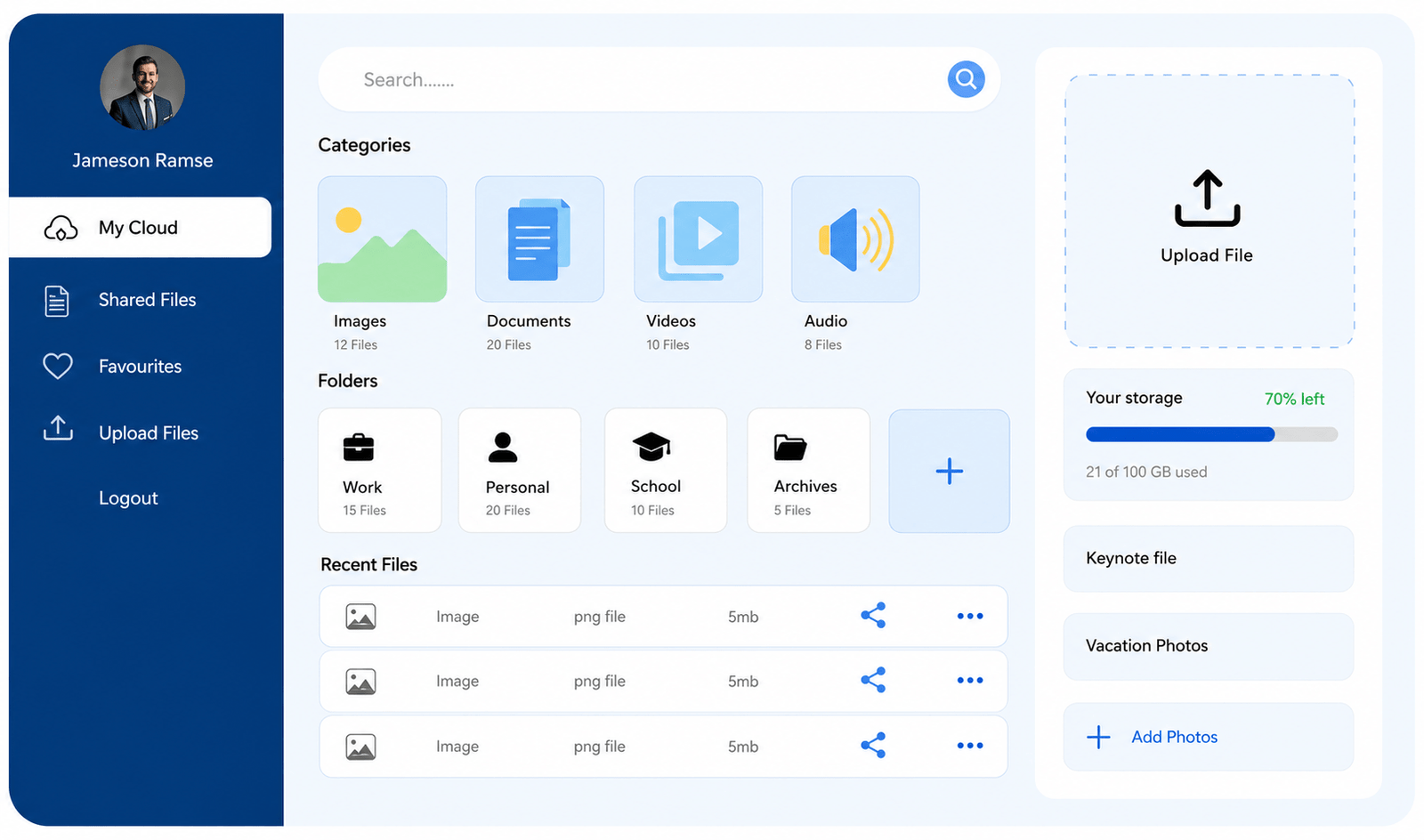1424x840 pixels.
Task: Click the blue search magnifier button
Action: [x=966, y=79]
